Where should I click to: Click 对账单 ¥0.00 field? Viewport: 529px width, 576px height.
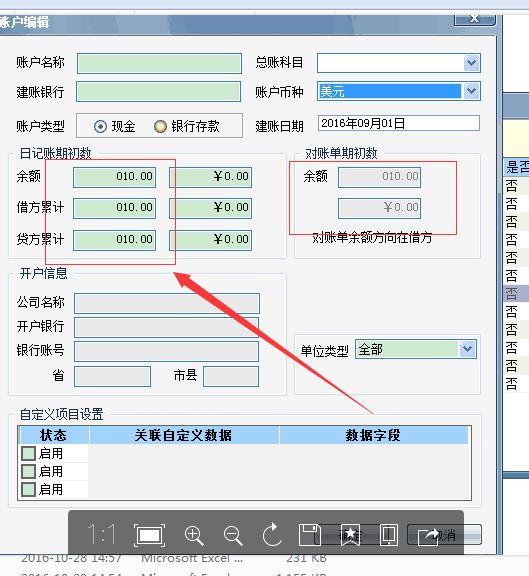[379, 208]
